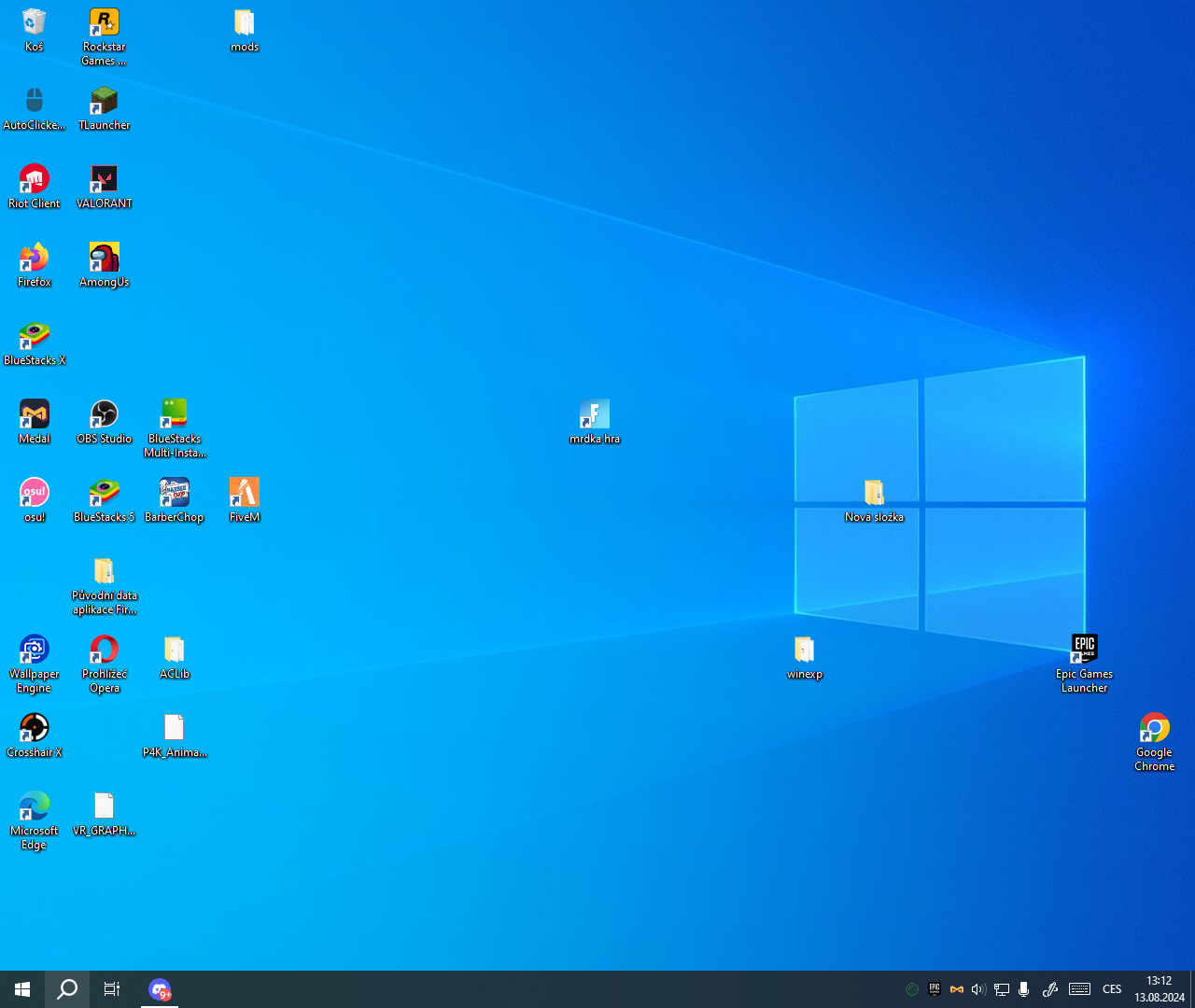1195x1008 pixels.
Task: Open the volume control in system tray
Action: (x=977, y=989)
